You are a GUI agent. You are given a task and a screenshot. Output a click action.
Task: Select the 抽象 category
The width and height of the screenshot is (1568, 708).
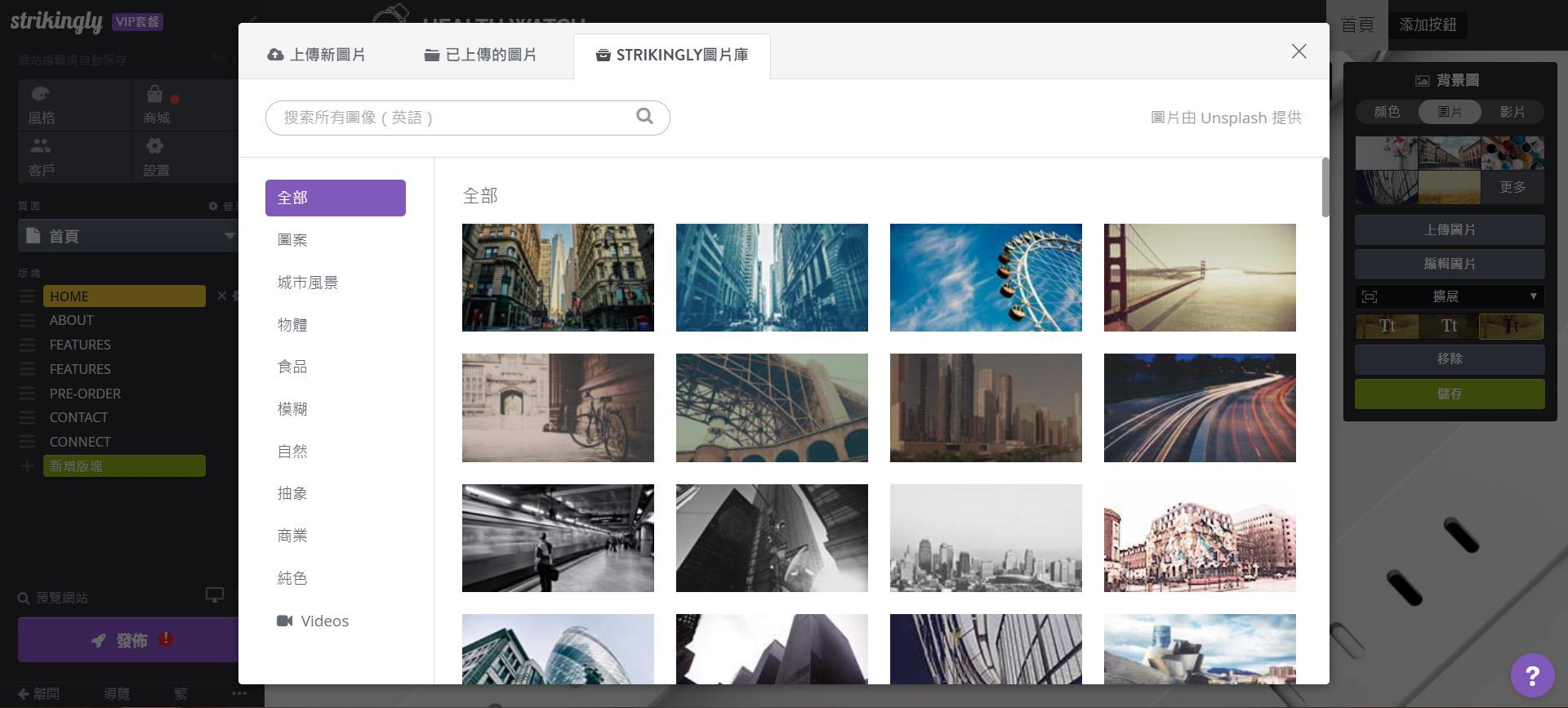tap(292, 493)
